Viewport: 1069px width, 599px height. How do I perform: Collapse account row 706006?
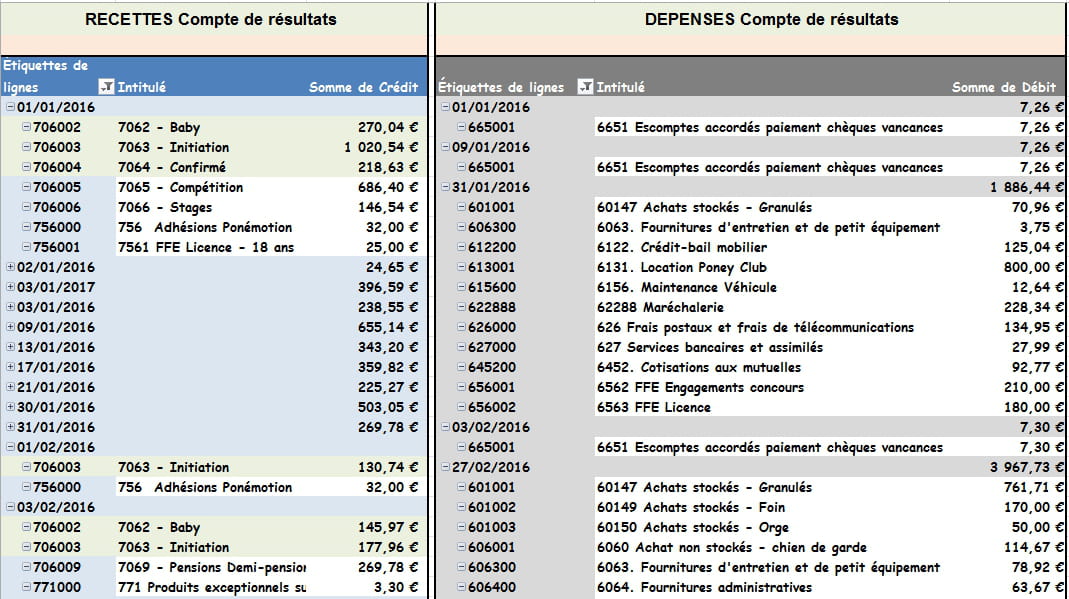click(x=26, y=207)
